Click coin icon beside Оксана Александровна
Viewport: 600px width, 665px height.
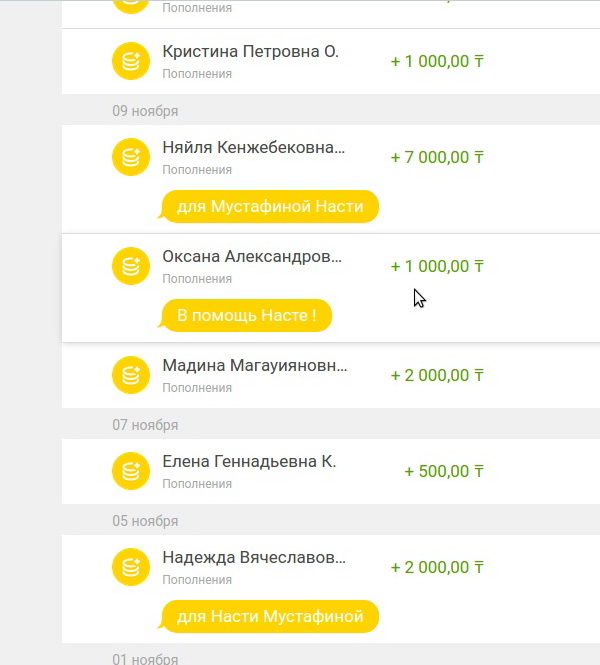point(130,266)
